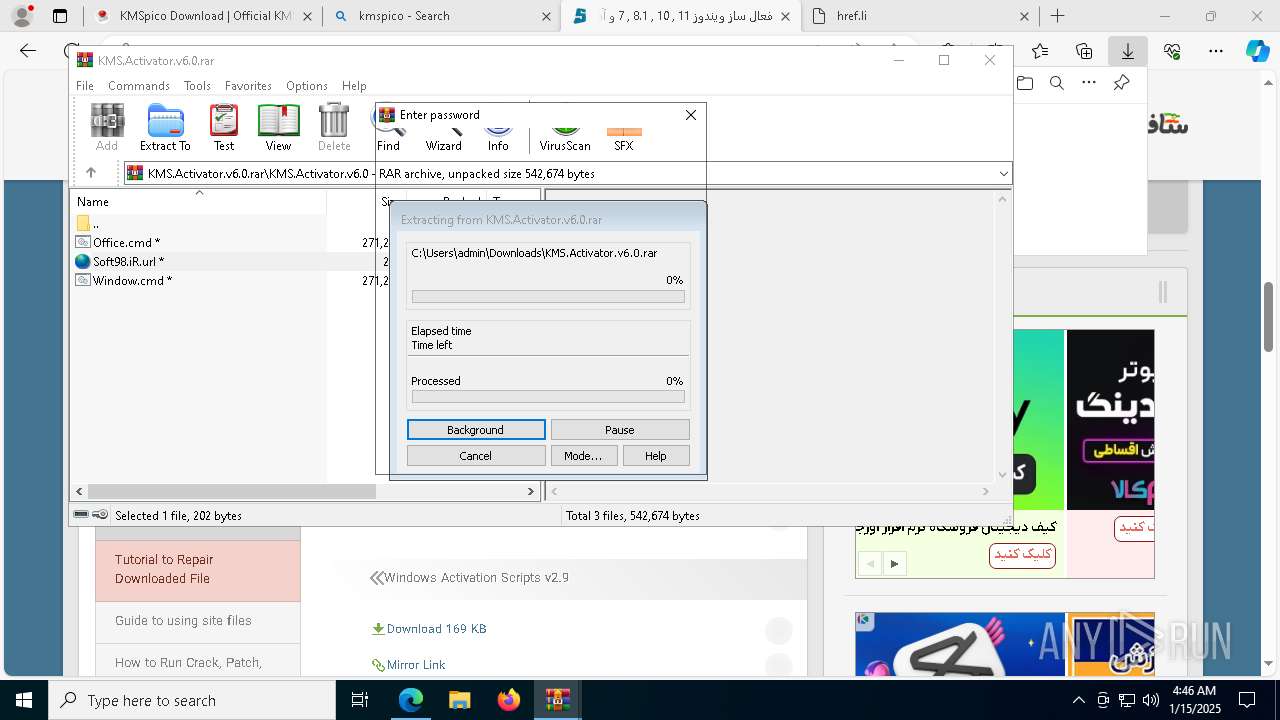Click Help in the extraction dialog

coord(656,456)
